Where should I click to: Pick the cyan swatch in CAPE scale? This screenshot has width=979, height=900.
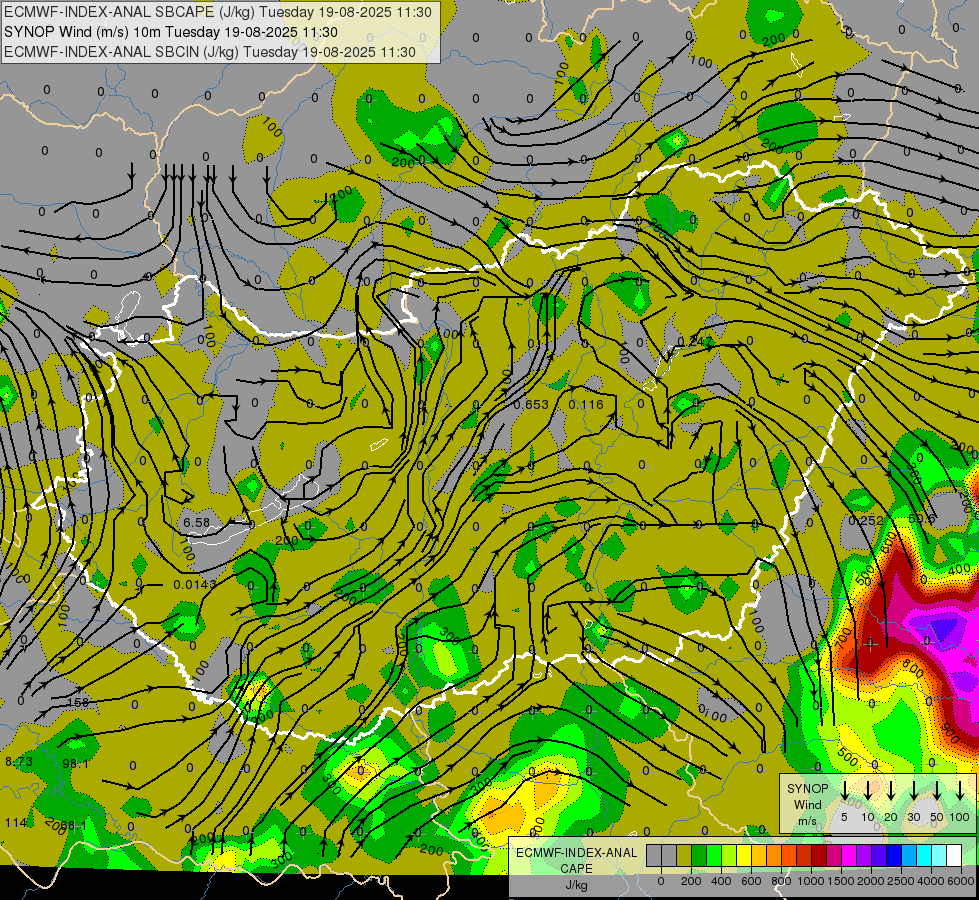[923, 855]
